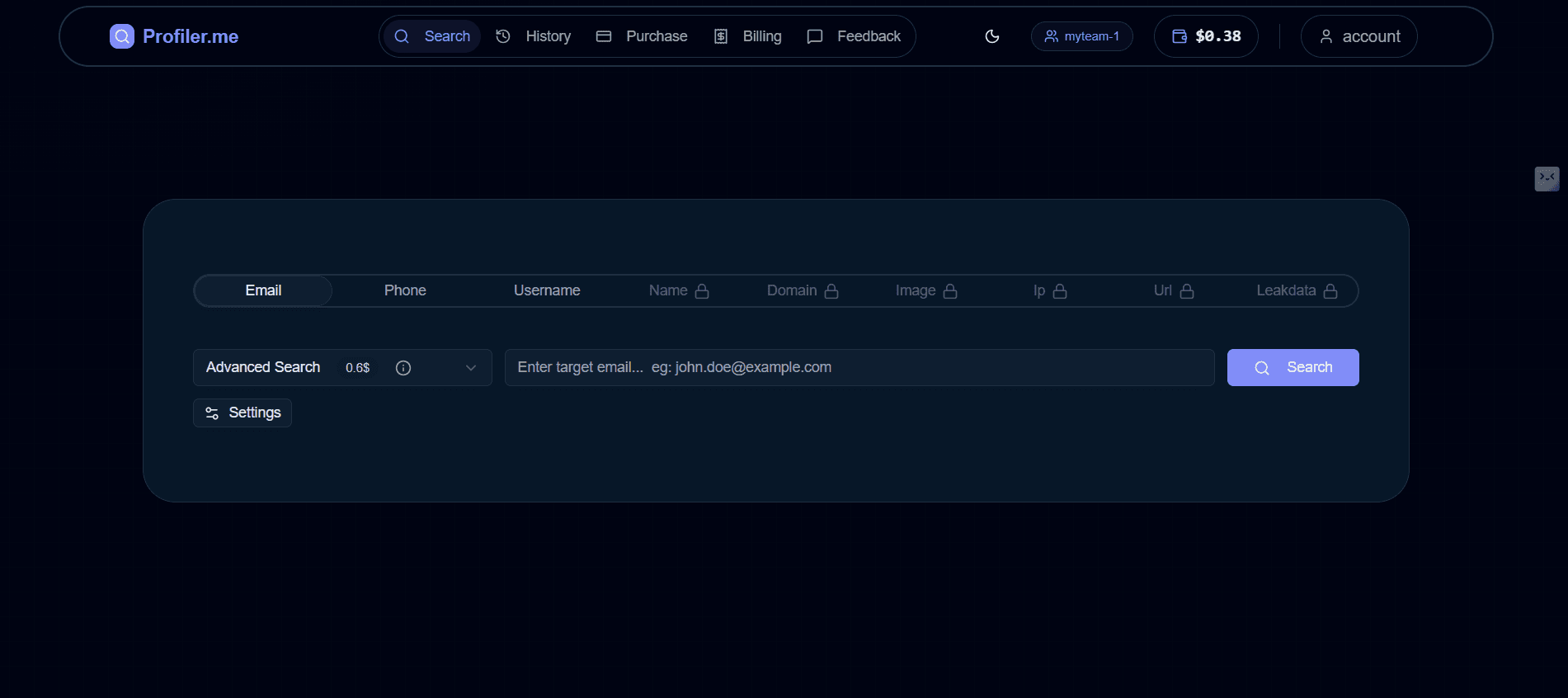Open the Billing section
1568x698 pixels.
pyautogui.click(x=747, y=36)
